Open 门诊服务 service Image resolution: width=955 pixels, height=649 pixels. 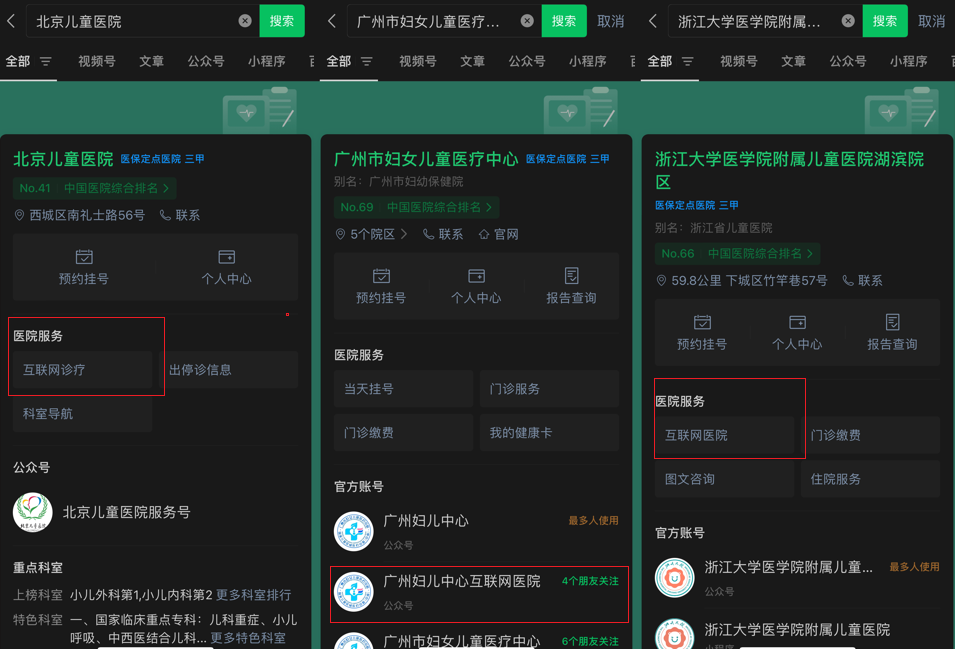549,388
